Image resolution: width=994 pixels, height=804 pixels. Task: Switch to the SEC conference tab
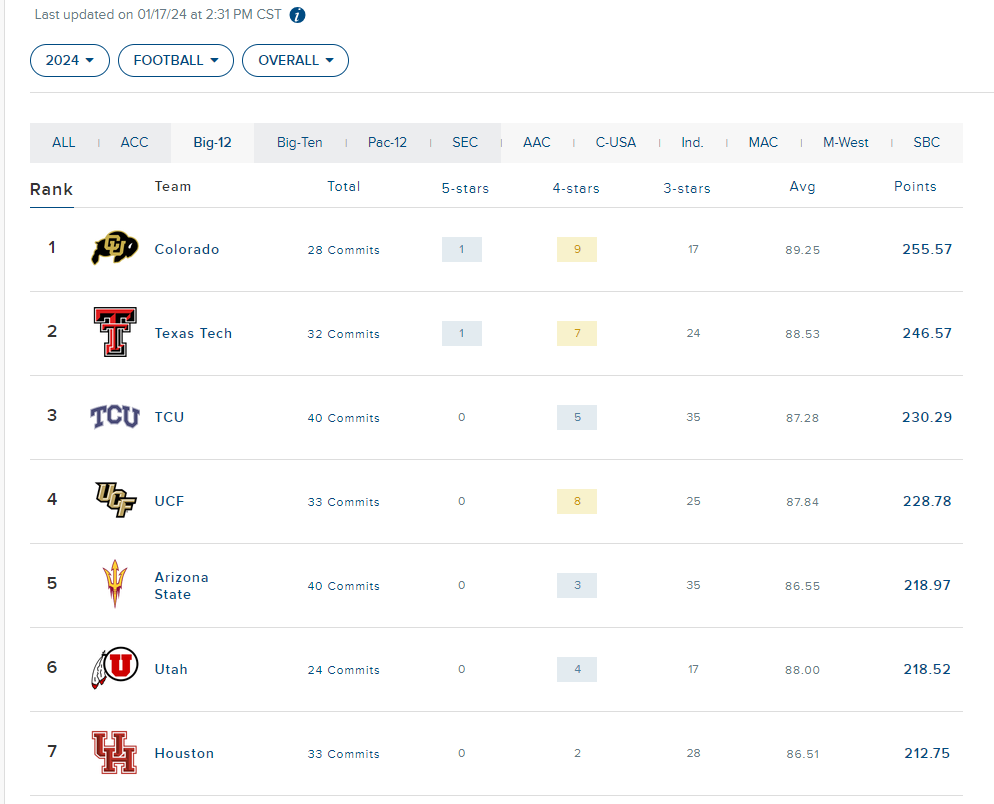[465, 143]
